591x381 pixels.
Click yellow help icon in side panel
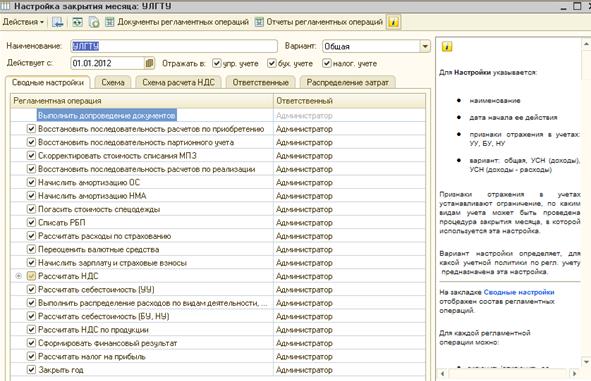coord(447,47)
